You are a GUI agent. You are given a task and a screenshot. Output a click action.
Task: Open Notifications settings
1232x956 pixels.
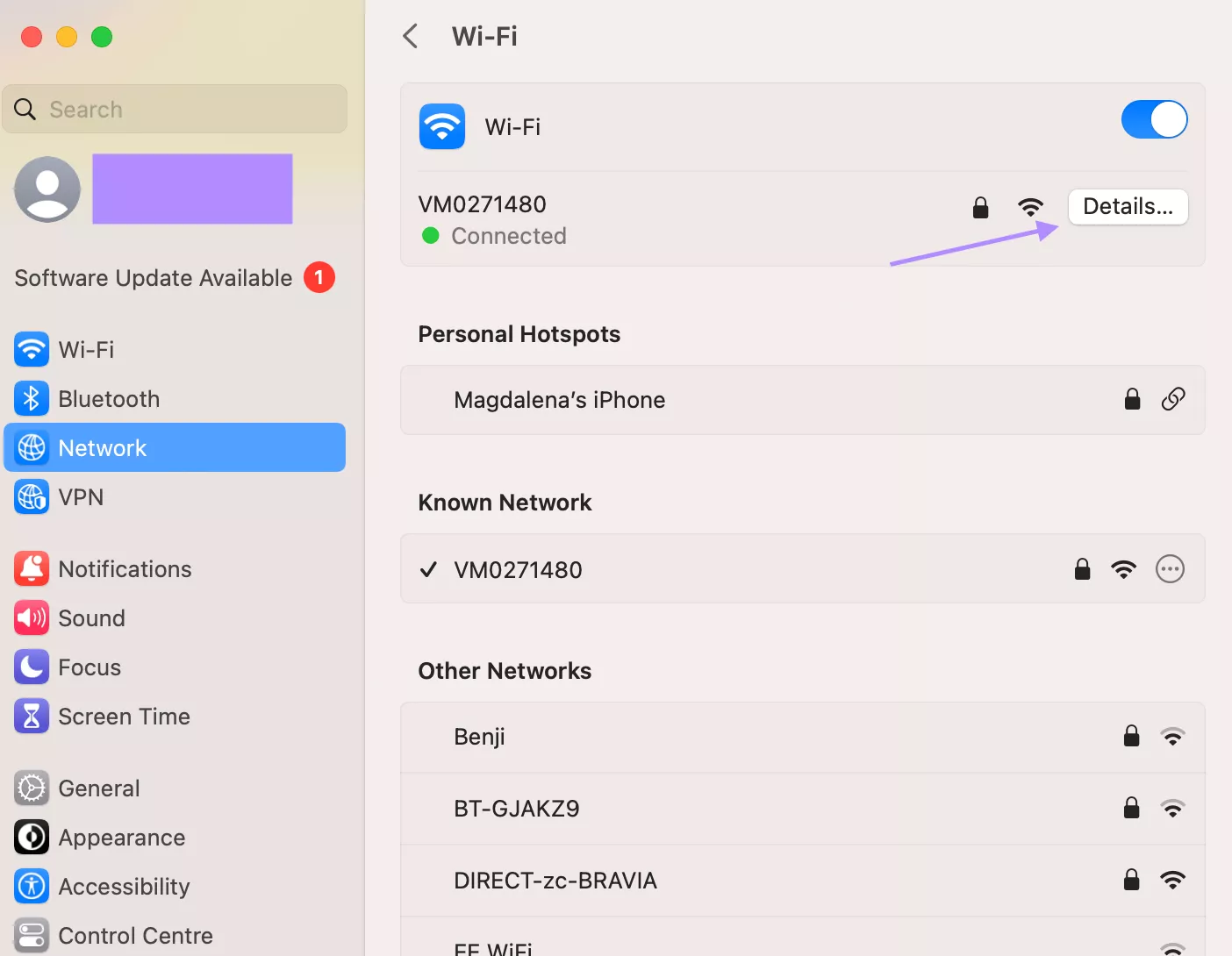pos(125,568)
